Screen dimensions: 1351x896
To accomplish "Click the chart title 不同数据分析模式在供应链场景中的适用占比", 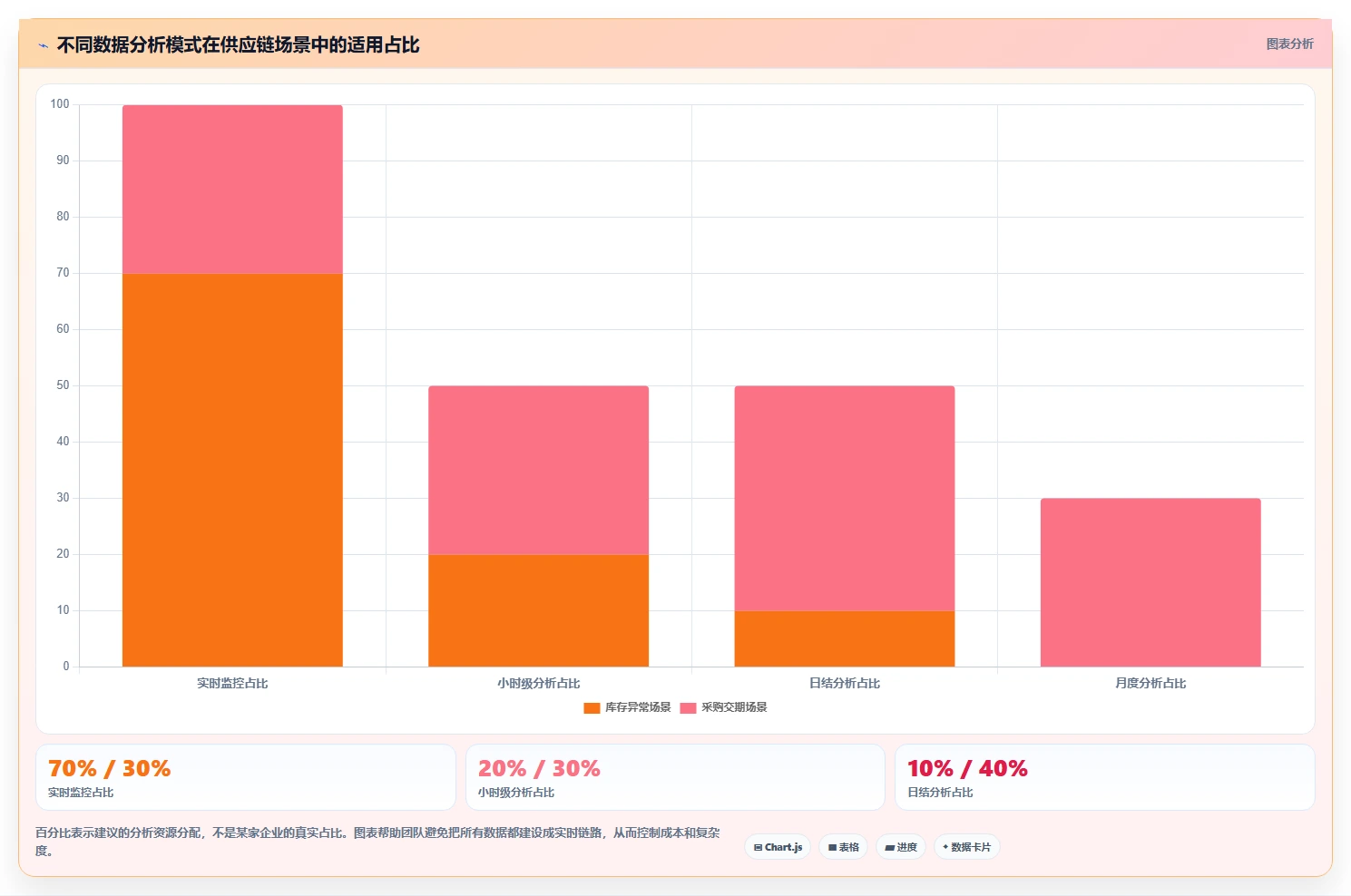I will [238, 44].
